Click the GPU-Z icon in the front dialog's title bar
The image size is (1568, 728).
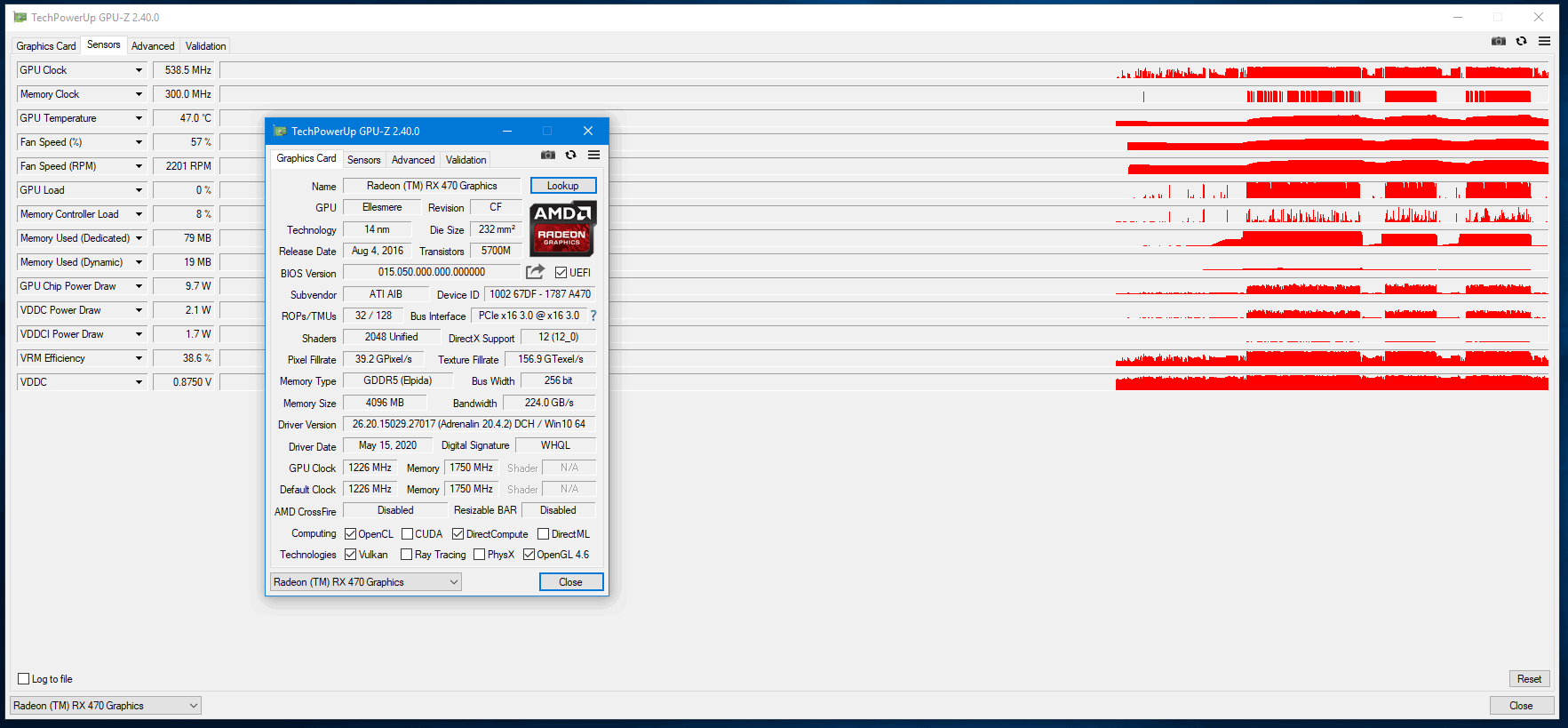(x=280, y=131)
